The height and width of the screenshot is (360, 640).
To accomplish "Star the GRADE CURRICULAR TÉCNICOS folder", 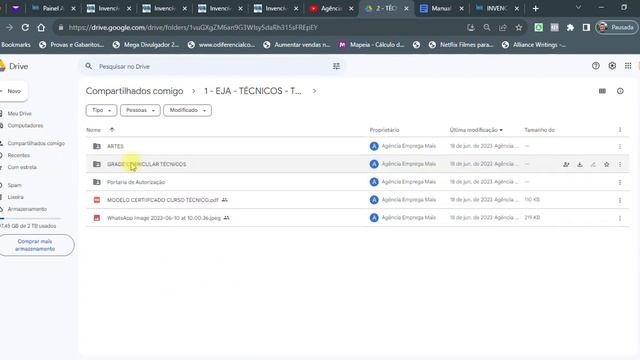I will [607, 164].
